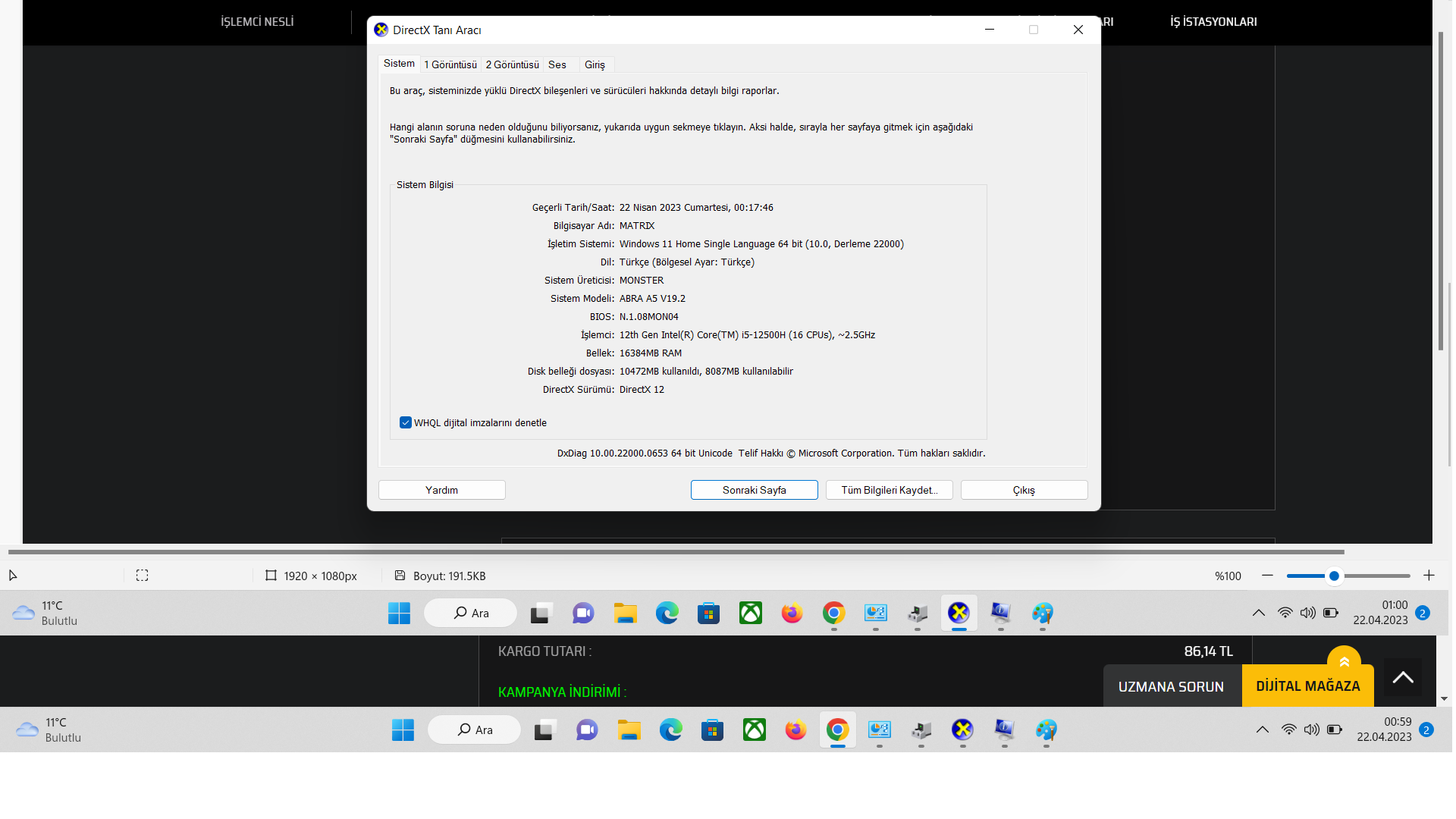Open Microsoft Edge in the upper taskbar

667,613
